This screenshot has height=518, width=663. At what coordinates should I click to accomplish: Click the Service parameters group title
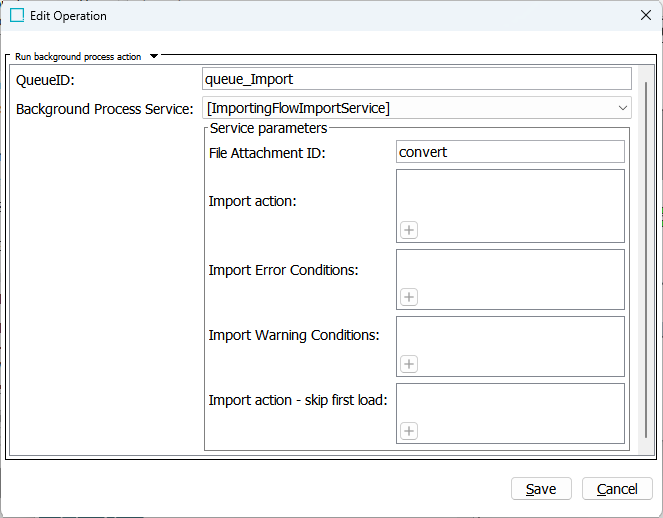pos(268,128)
